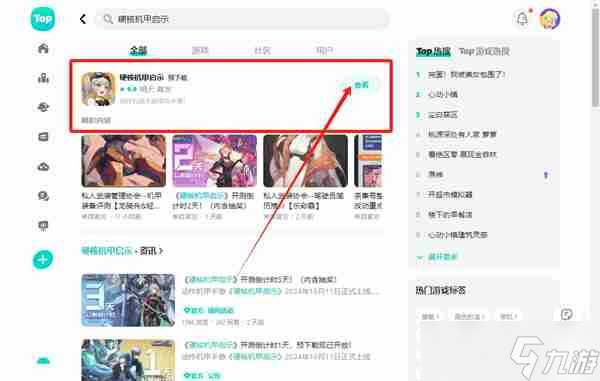Focus the search input field

[242, 19]
